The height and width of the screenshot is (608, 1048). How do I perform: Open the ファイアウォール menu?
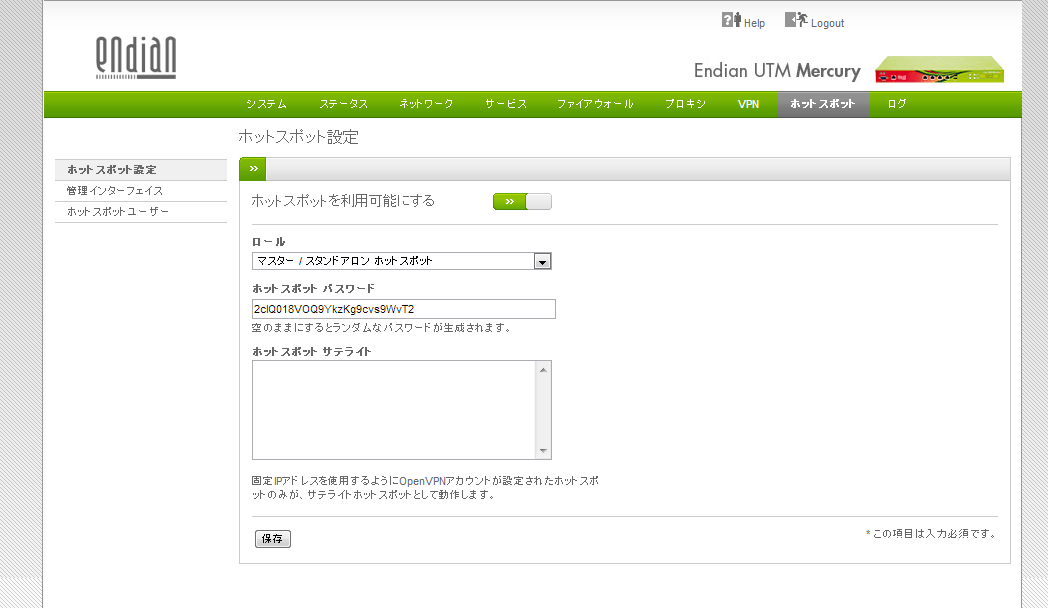tap(595, 104)
